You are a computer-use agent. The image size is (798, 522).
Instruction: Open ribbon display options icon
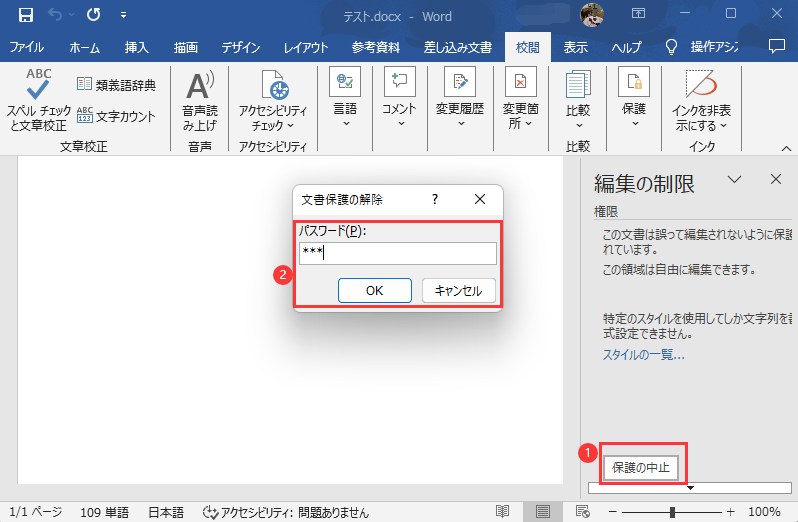[638, 14]
